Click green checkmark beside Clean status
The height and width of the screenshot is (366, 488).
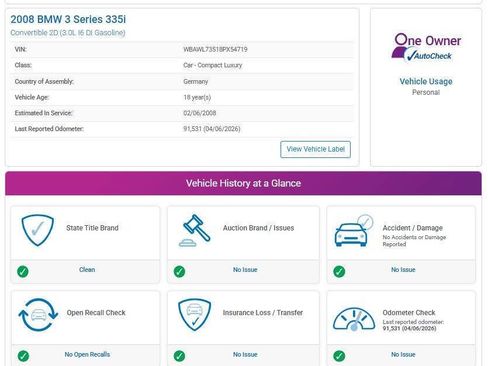click(23, 271)
